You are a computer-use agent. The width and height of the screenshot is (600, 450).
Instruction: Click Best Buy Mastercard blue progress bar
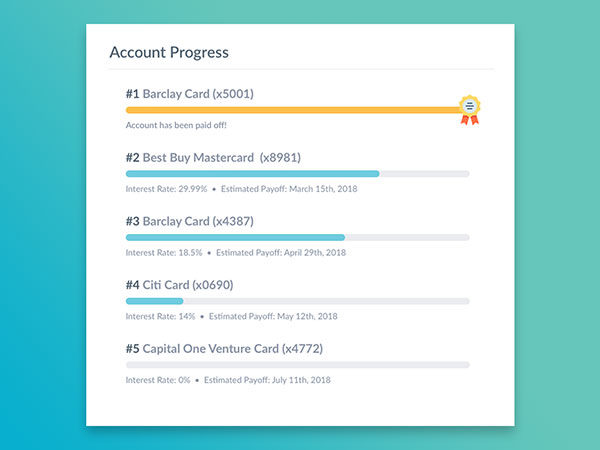point(252,173)
